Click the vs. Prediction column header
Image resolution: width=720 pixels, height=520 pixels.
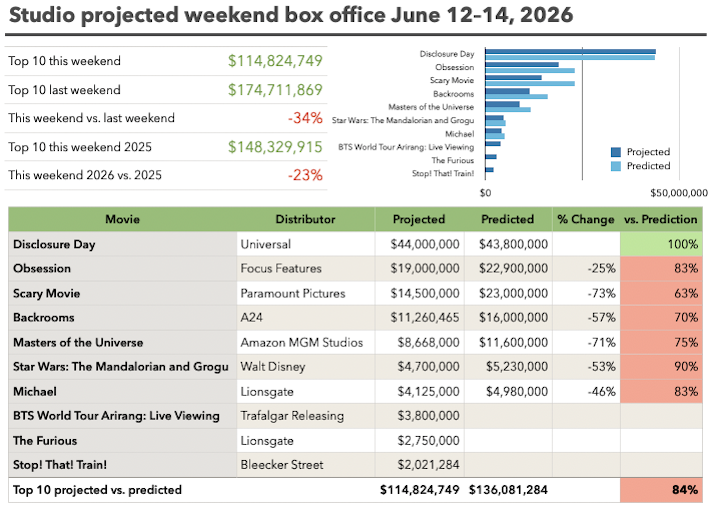[661, 219]
